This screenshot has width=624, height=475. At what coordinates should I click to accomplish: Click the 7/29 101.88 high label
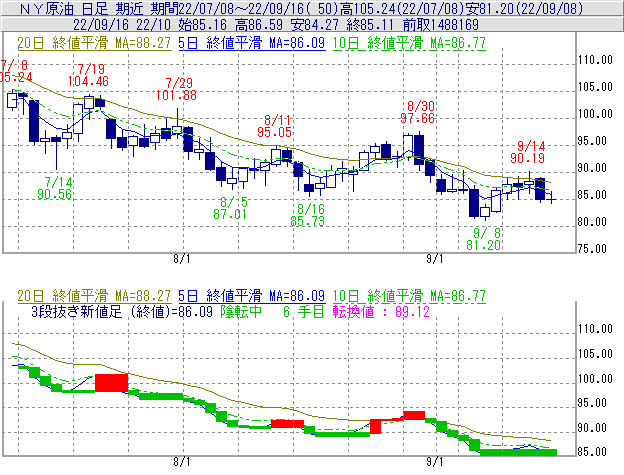(176, 89)
